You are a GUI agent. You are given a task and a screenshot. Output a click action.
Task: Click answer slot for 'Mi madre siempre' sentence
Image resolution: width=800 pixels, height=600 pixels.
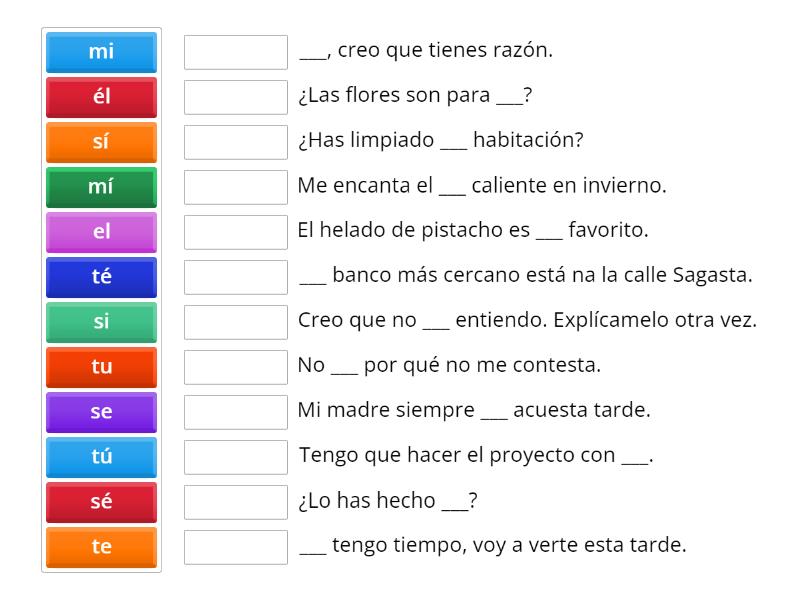[x=236, y=412]
